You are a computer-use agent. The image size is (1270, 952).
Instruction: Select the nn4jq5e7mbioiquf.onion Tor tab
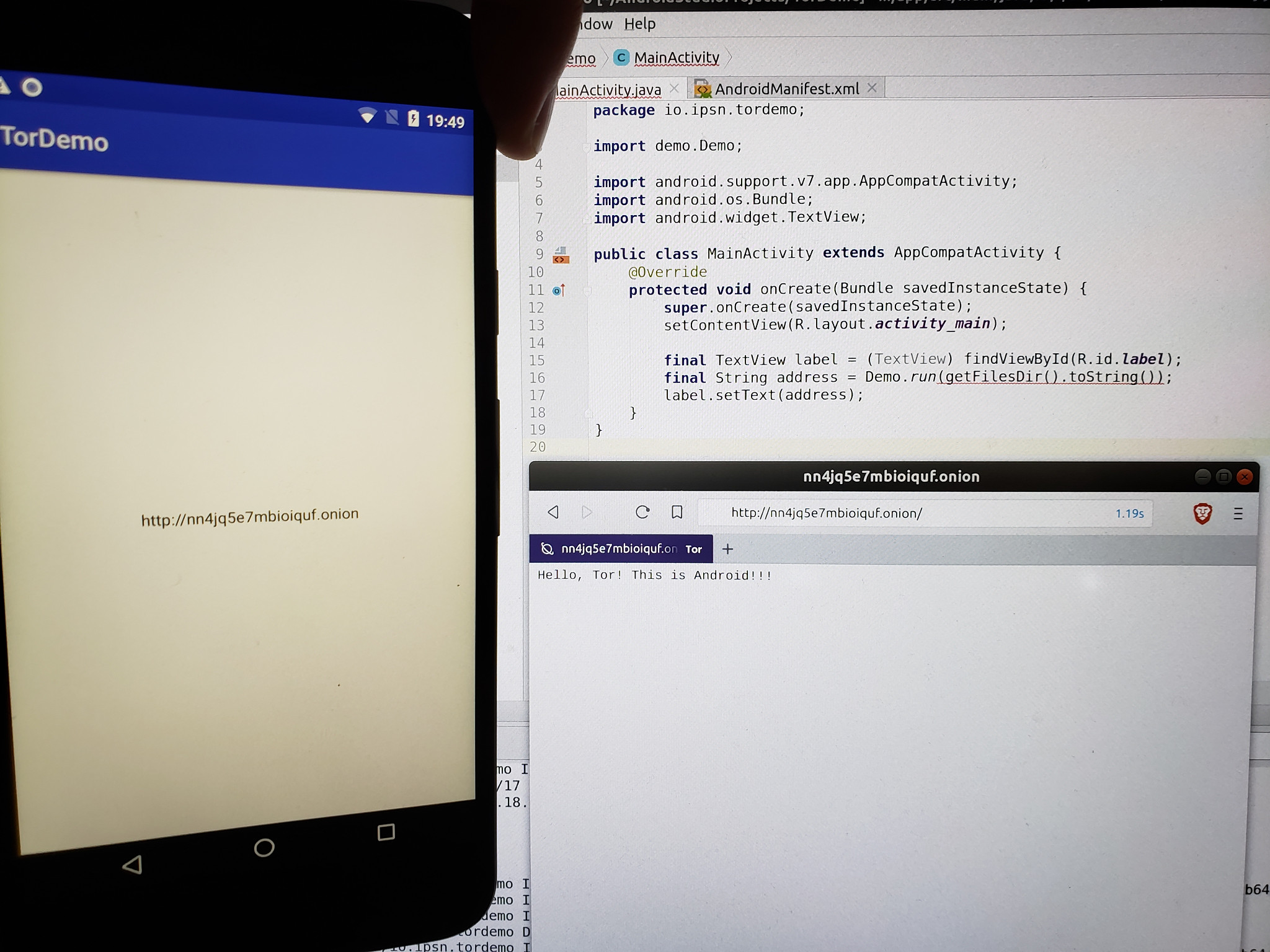coord(620,549)
